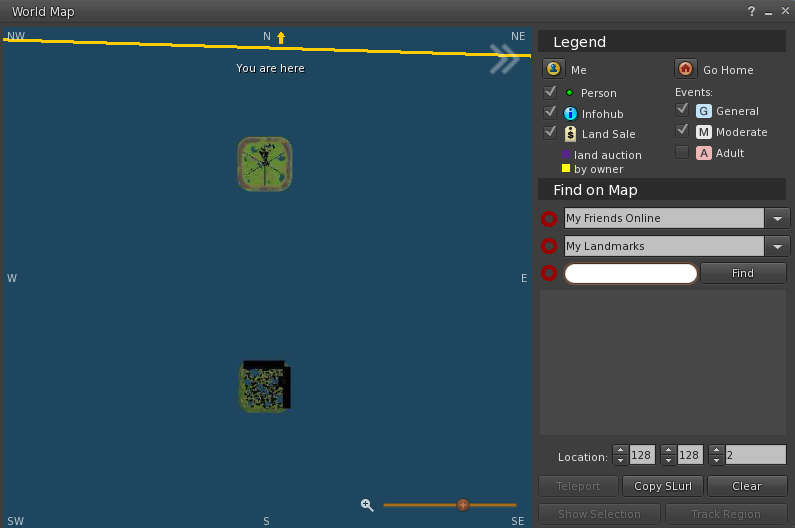Click red circle beside search field
This screenshot has width=795, height=528.
[x=549, y=273]
